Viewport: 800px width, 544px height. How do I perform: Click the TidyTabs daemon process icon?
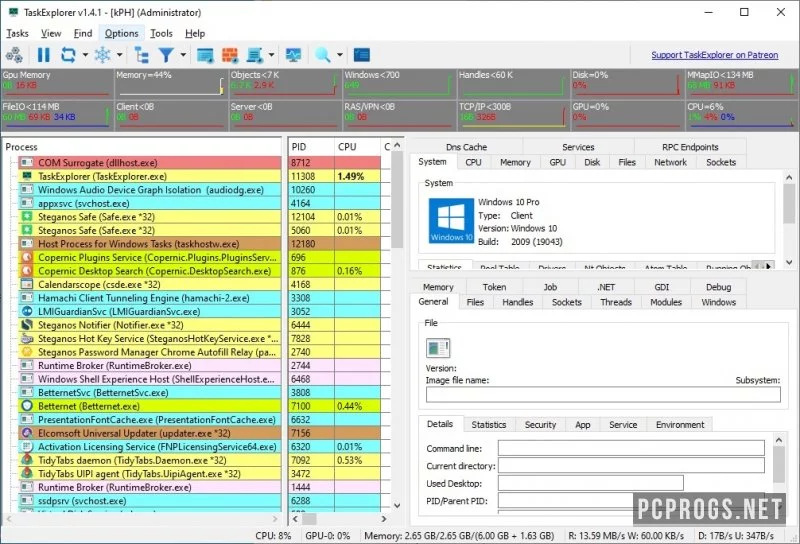point(27,460)
